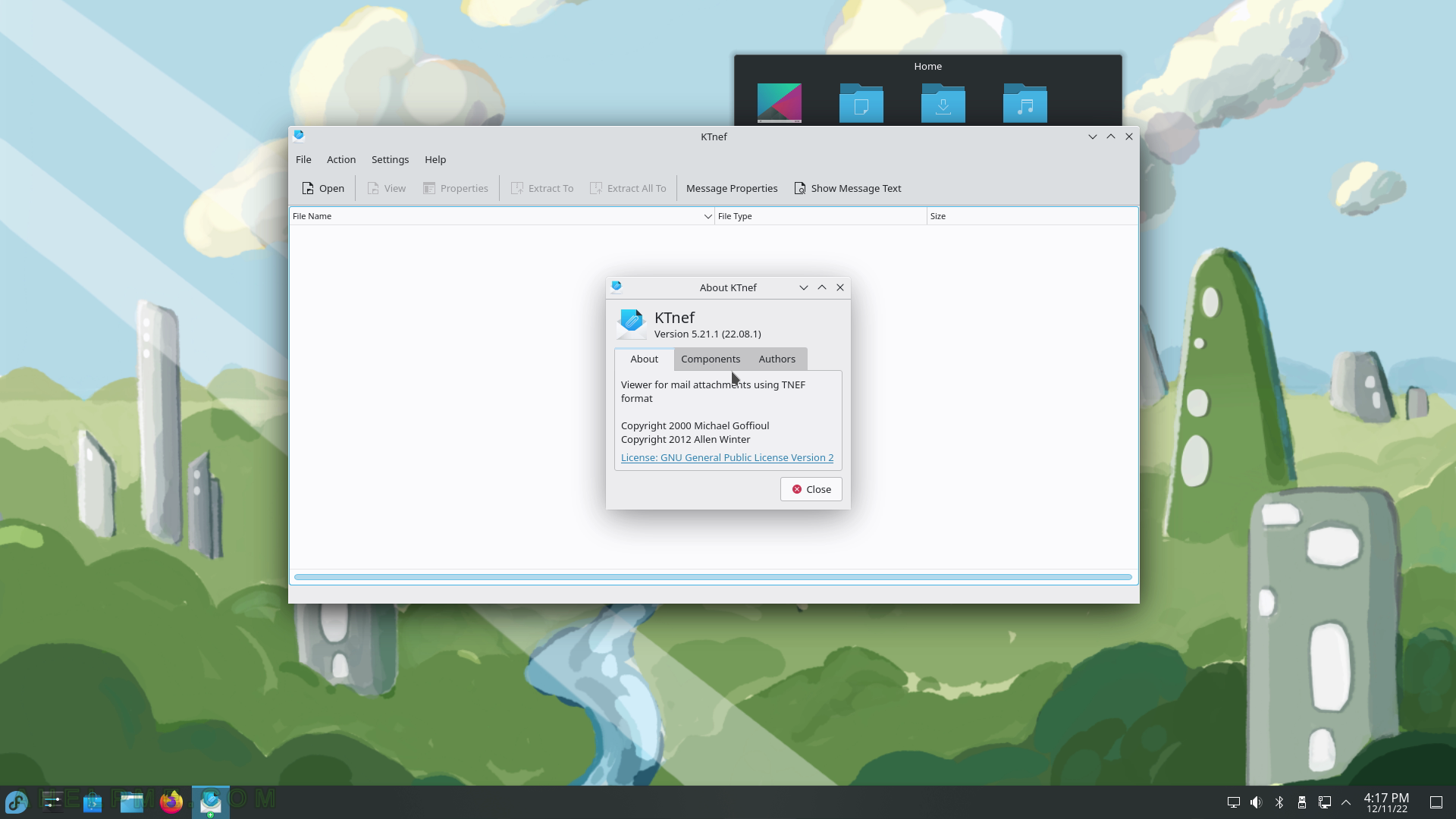This screenshot has height=819, width=1456.
Task: Click Extract To in the toolbar
Action: tap(542, 188)
